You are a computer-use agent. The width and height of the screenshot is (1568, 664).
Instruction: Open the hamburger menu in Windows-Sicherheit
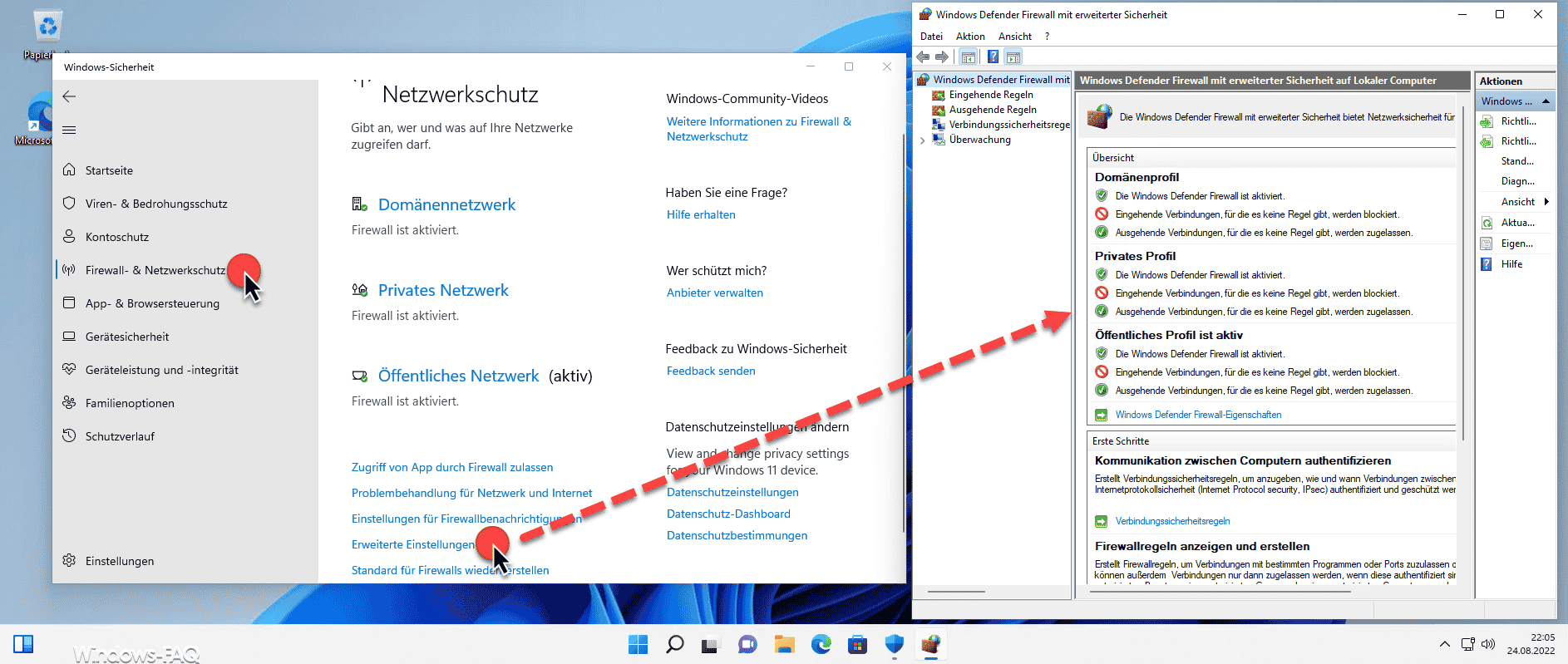[x=69, y=130]
